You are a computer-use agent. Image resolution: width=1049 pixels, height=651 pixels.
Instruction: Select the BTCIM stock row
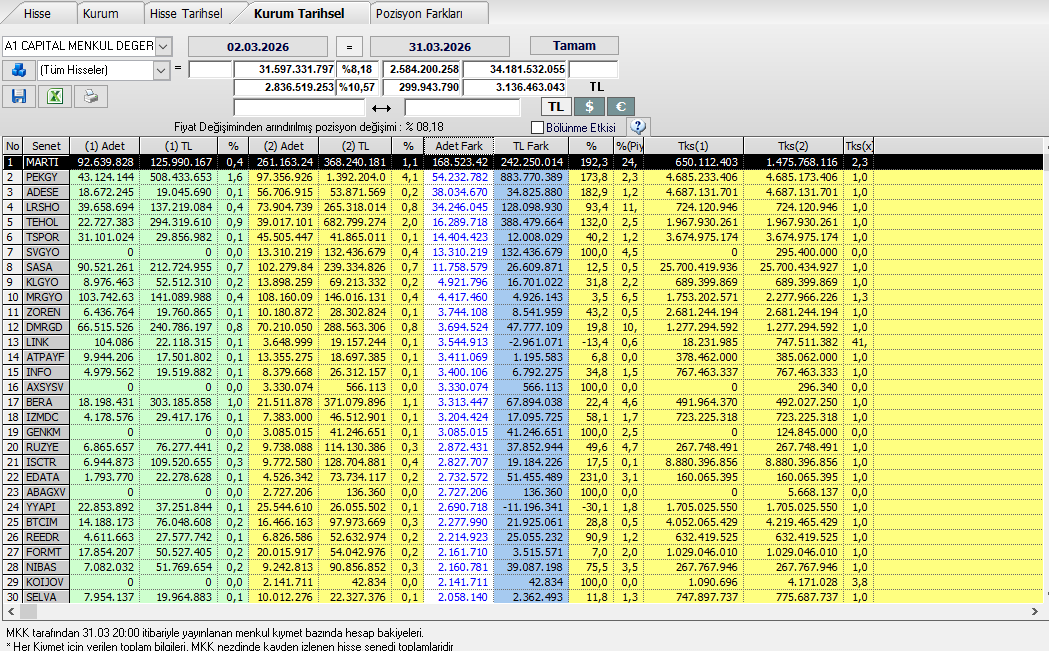tap(522, 522)
